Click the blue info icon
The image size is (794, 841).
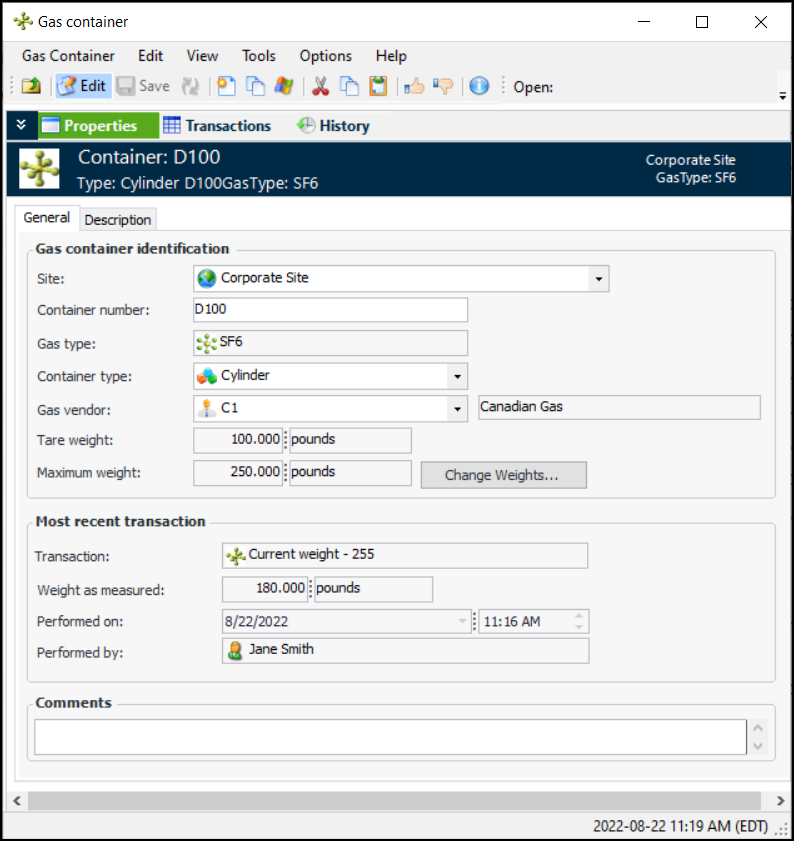pyautogui.click(x=479, y=86)
